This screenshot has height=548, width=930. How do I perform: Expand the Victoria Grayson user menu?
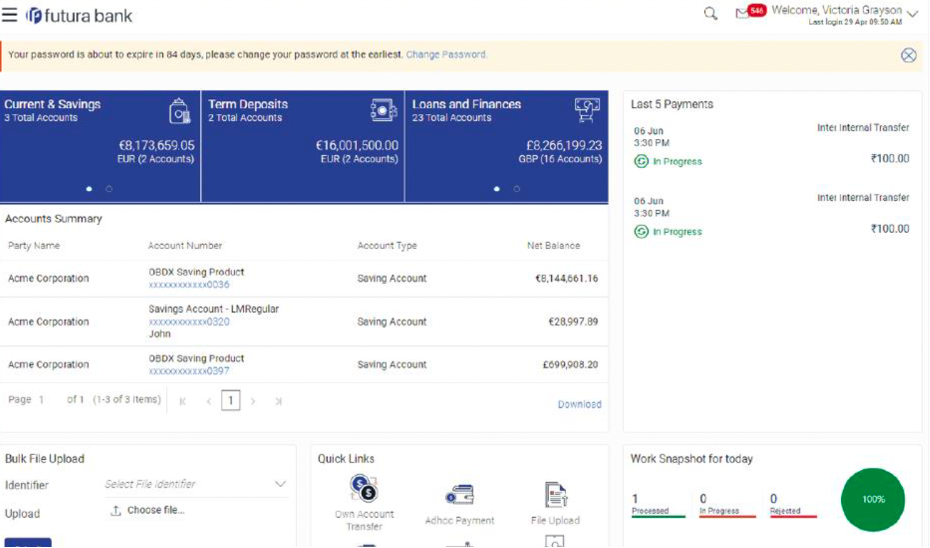(911, 14)
